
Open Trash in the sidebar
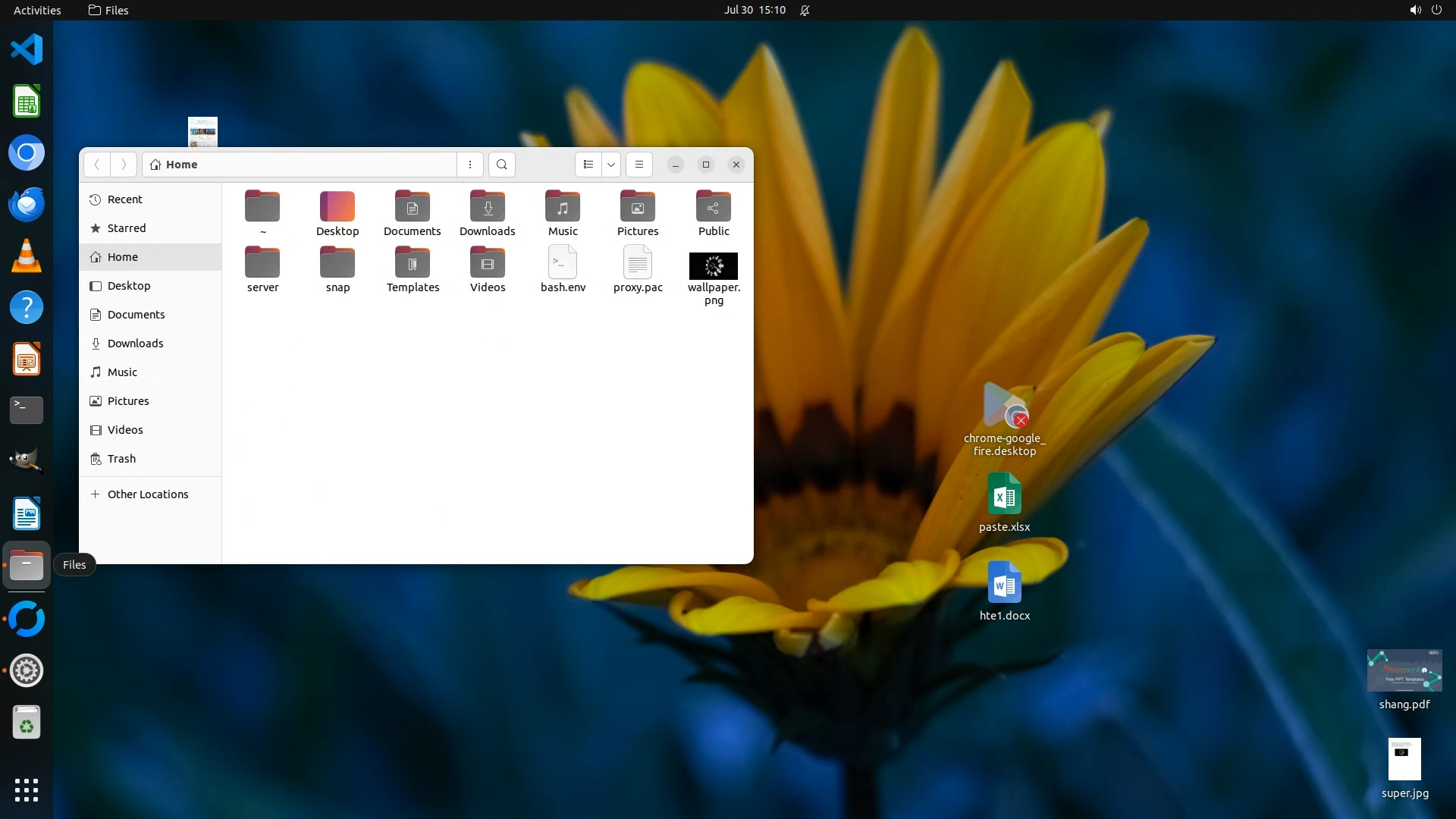pos(121,459)
